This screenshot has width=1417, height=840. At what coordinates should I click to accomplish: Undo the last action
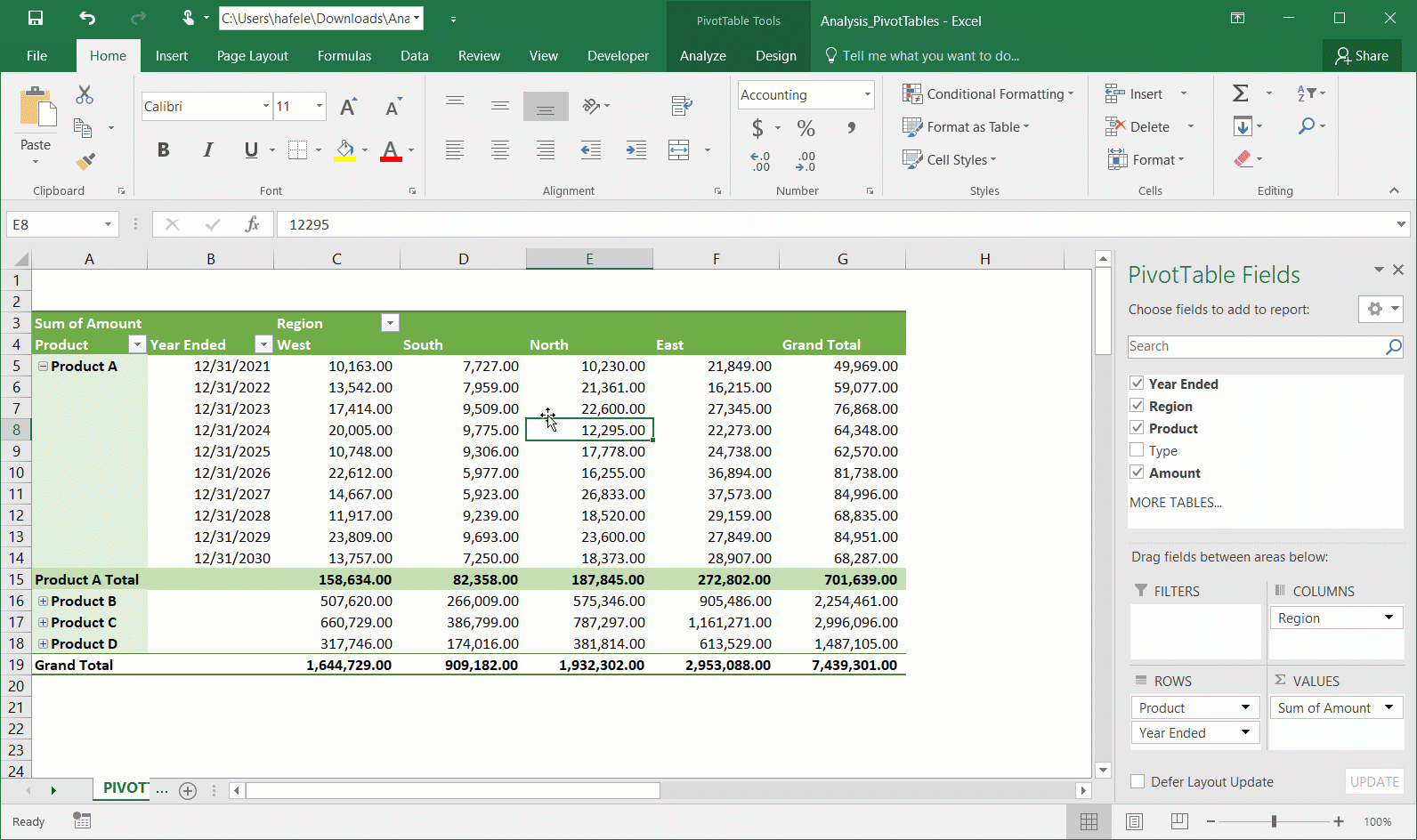click(x=87, y=18)
